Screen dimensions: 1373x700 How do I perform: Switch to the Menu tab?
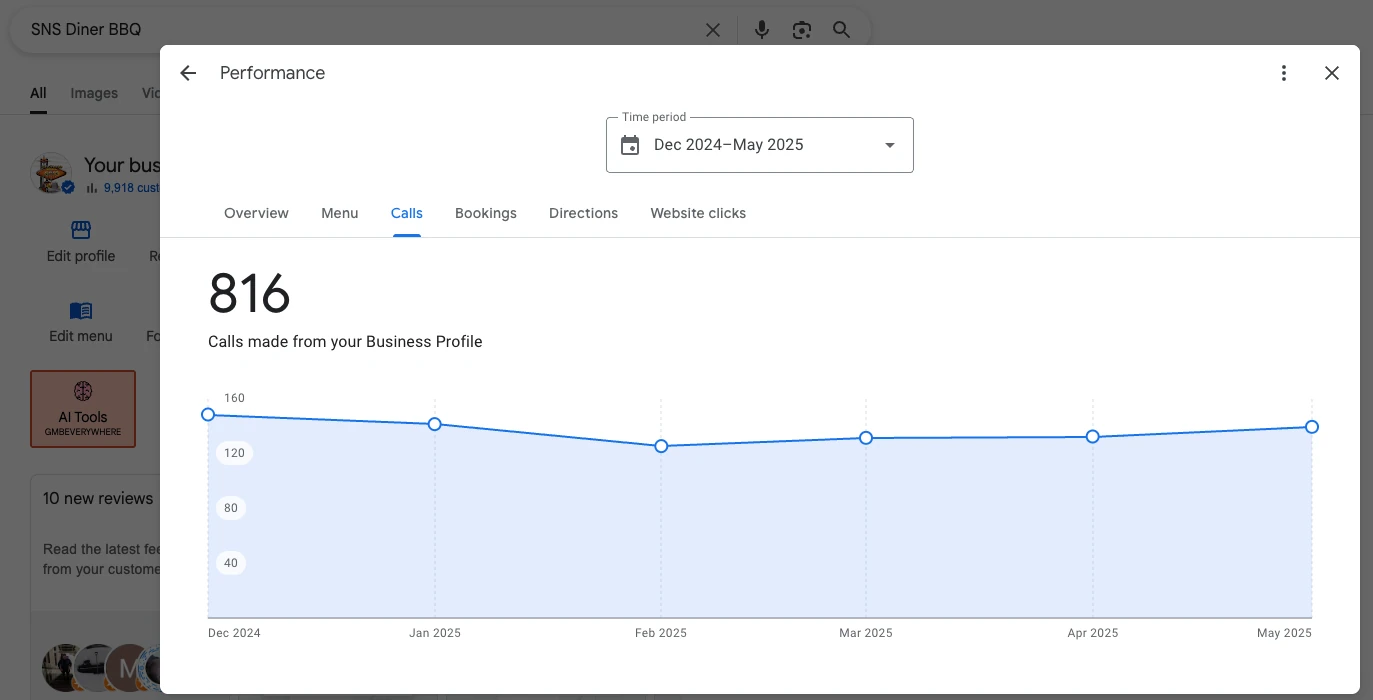[x=340, y=213]
